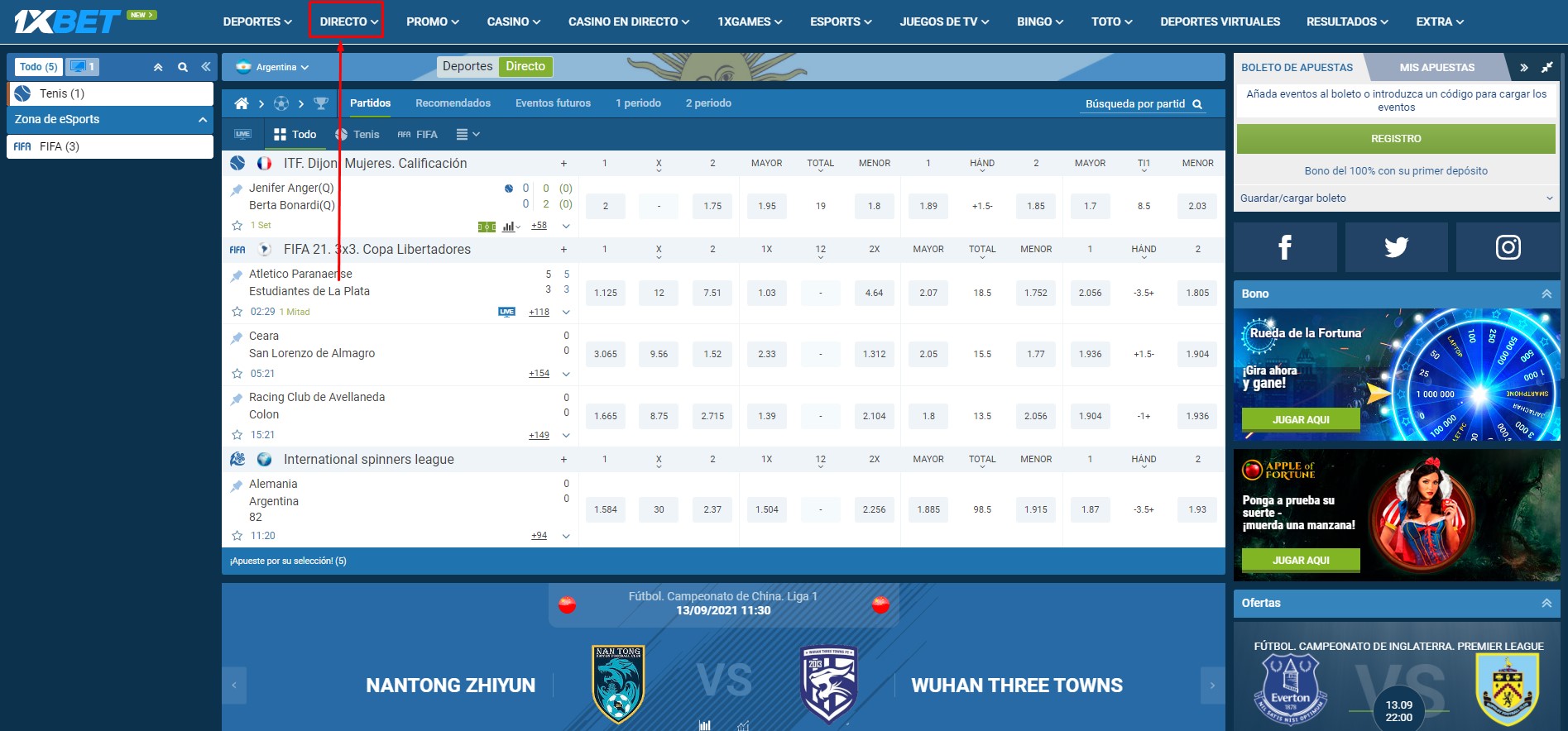
Task: Open the more sports list dropdown
Action: coord(468,134)
